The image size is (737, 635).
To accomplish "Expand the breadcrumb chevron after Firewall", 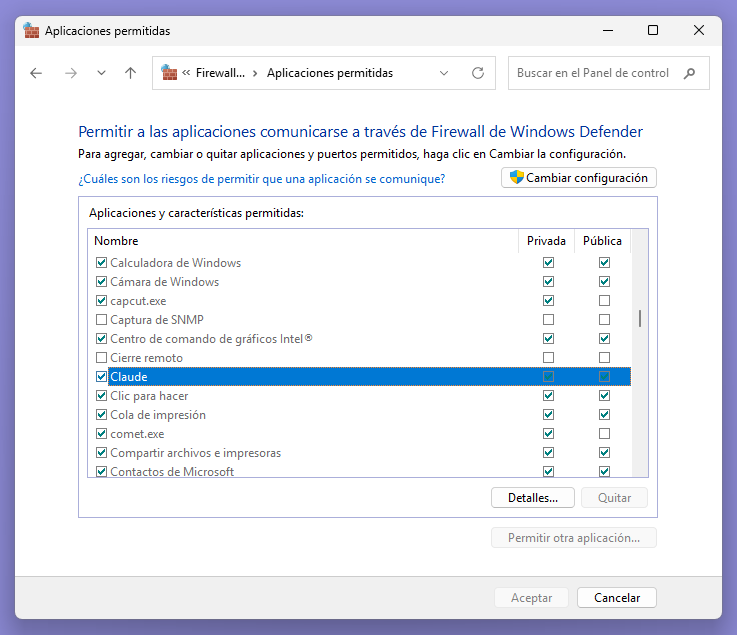I will pos(255,73).
